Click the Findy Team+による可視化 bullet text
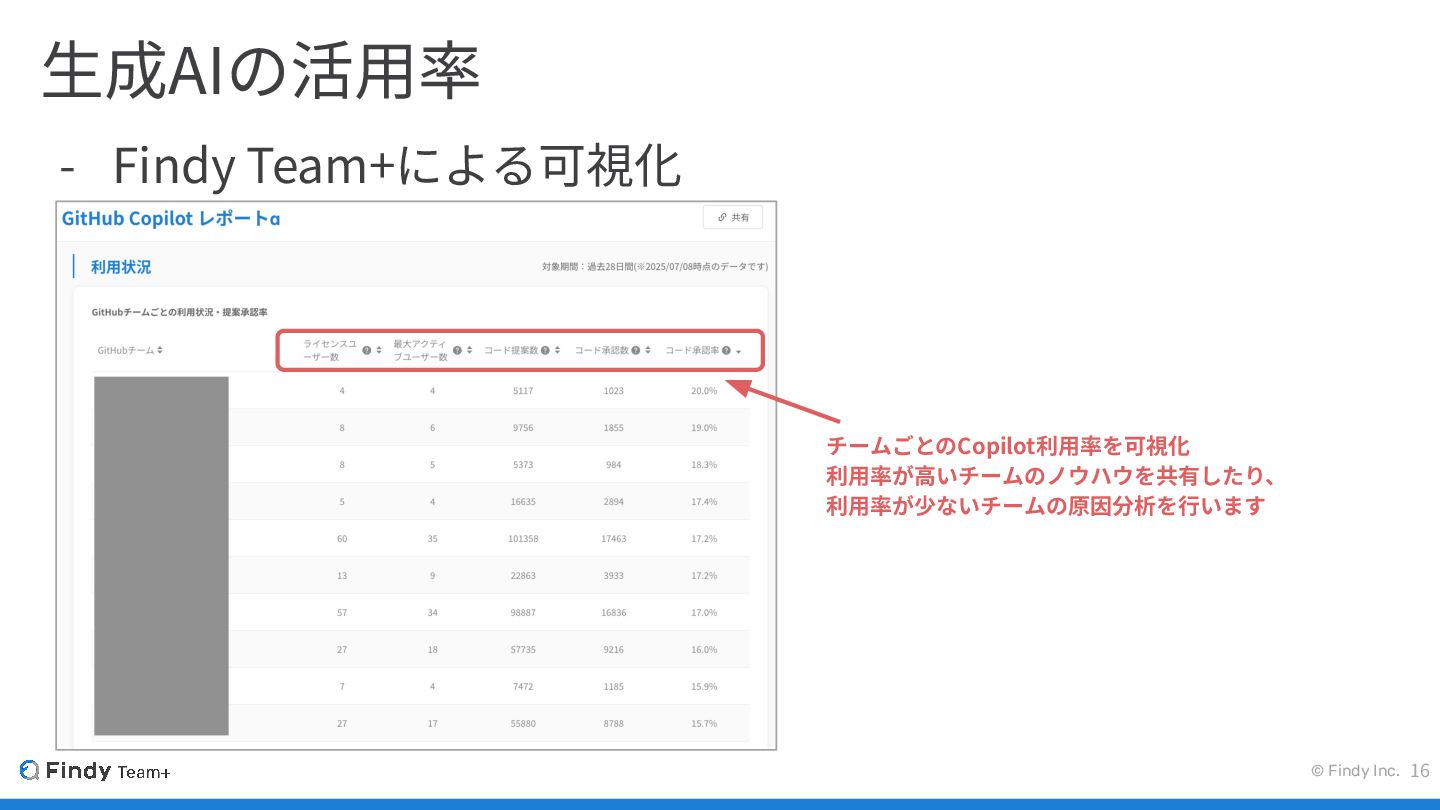The width and height of the screenshot is (1440, 810). pos(397,166)
